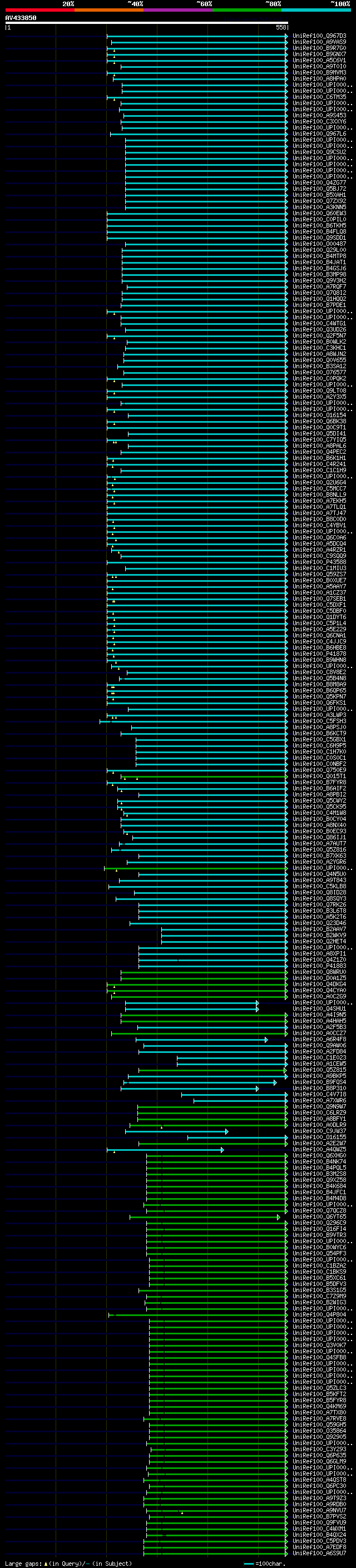Click the UniRef100_Q4DKG4 label
Image resolution: width=356 pixels, height=1568 pixels.
(x=319, y=983)
